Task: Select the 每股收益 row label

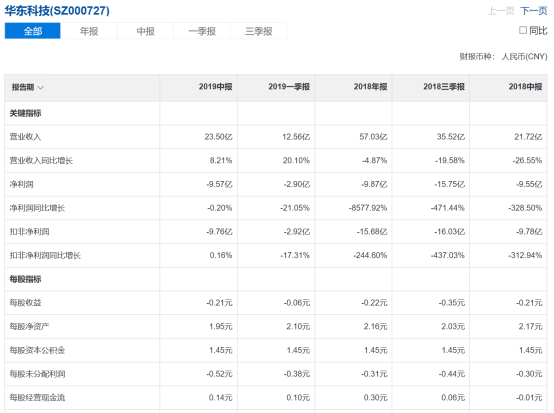Action: (x=25, y=303)
